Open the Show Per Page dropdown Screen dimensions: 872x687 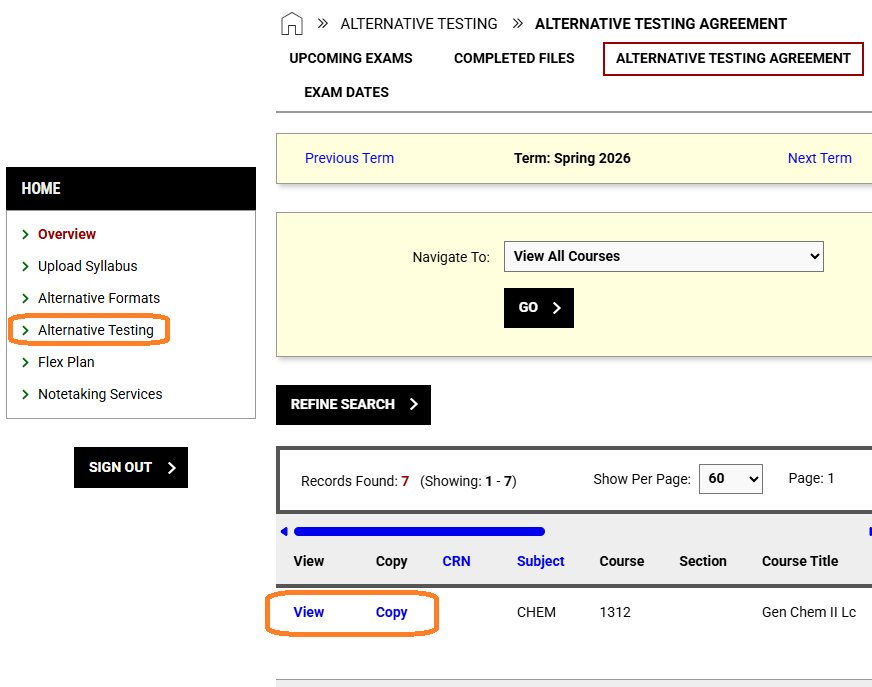click(x=730, y=479)
